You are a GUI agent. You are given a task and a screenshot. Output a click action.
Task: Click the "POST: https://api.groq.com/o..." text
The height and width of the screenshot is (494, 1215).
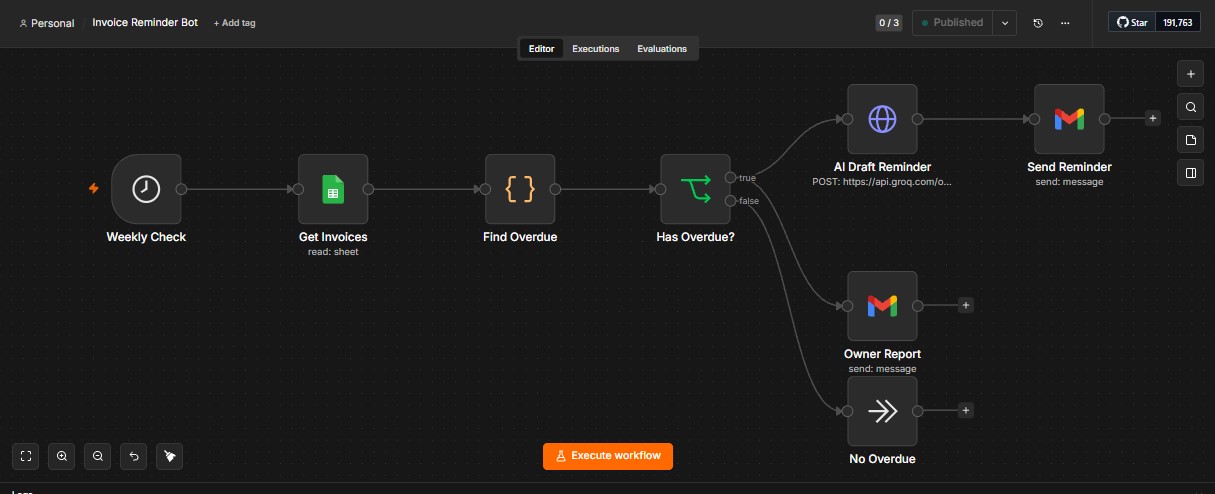coord(882,182)
